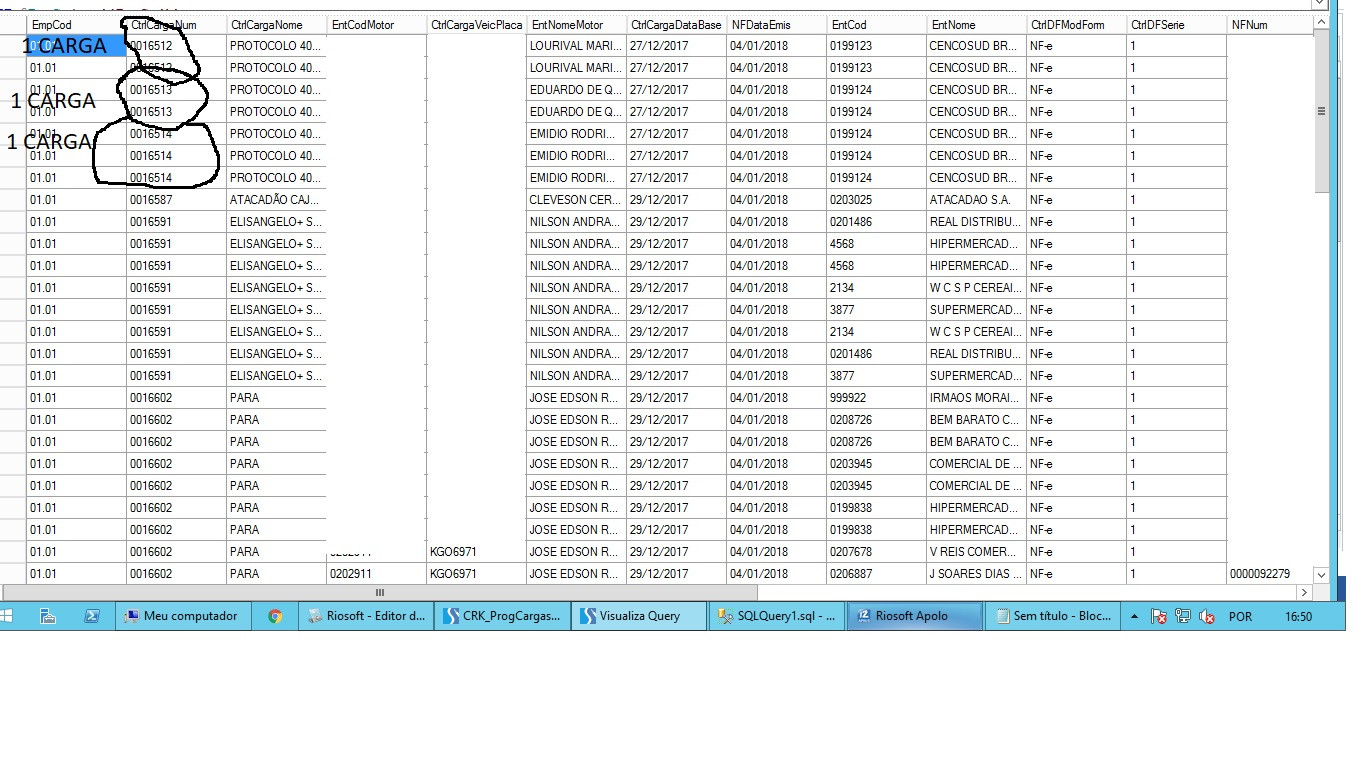Select the ATACADÃO CAJ... carga name cell

coord(276,200)
